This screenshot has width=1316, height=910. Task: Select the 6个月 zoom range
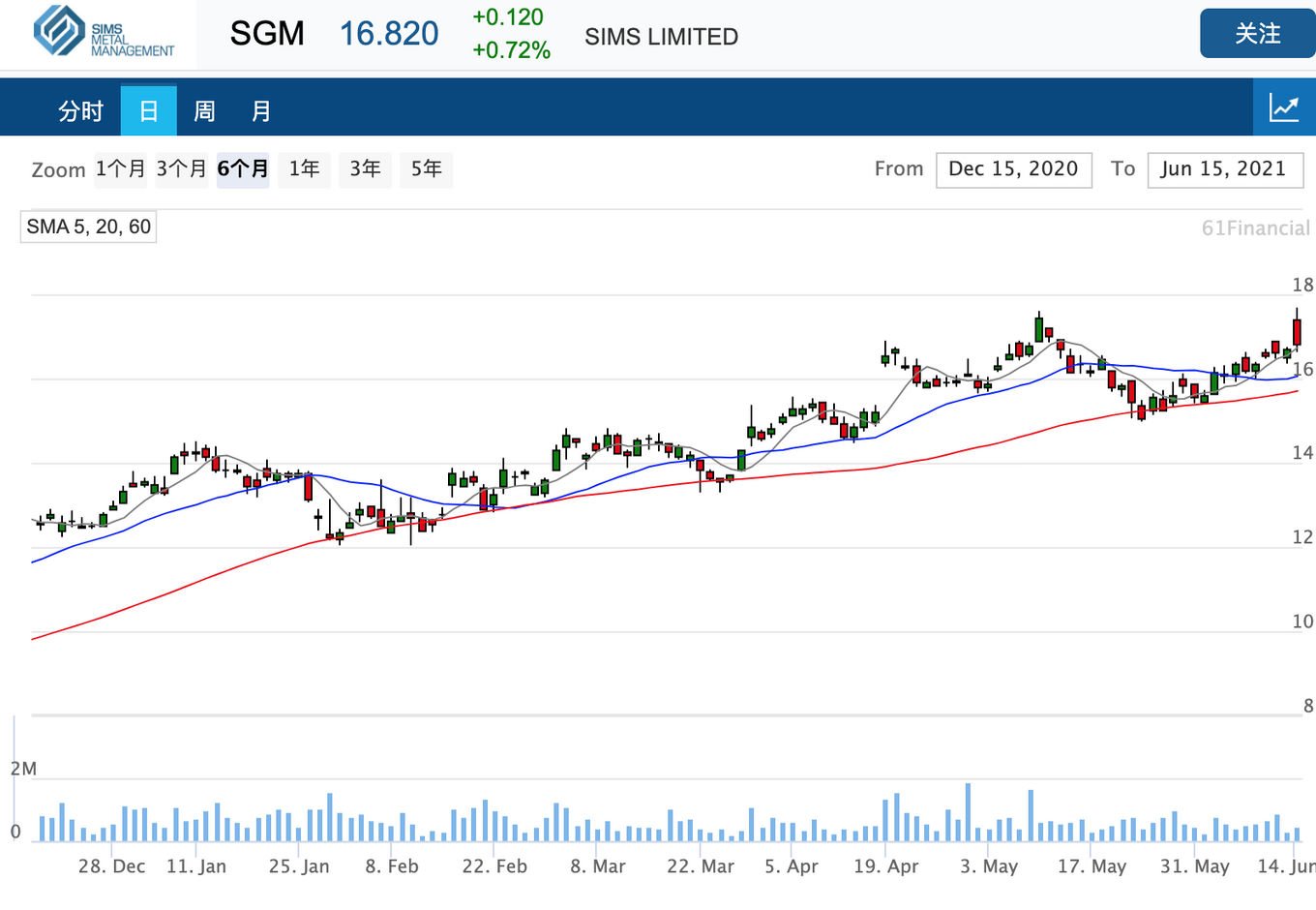pos(243,169)
